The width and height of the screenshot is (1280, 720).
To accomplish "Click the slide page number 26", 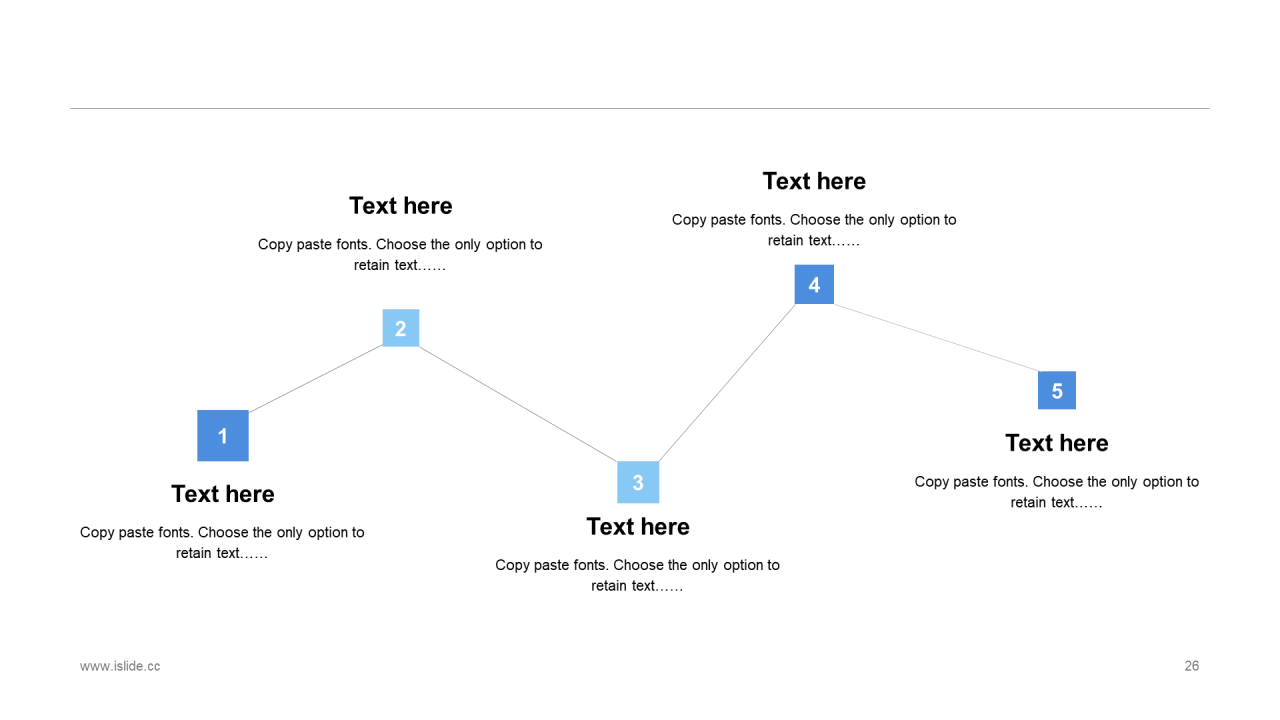I will (x=1191, y=666).
